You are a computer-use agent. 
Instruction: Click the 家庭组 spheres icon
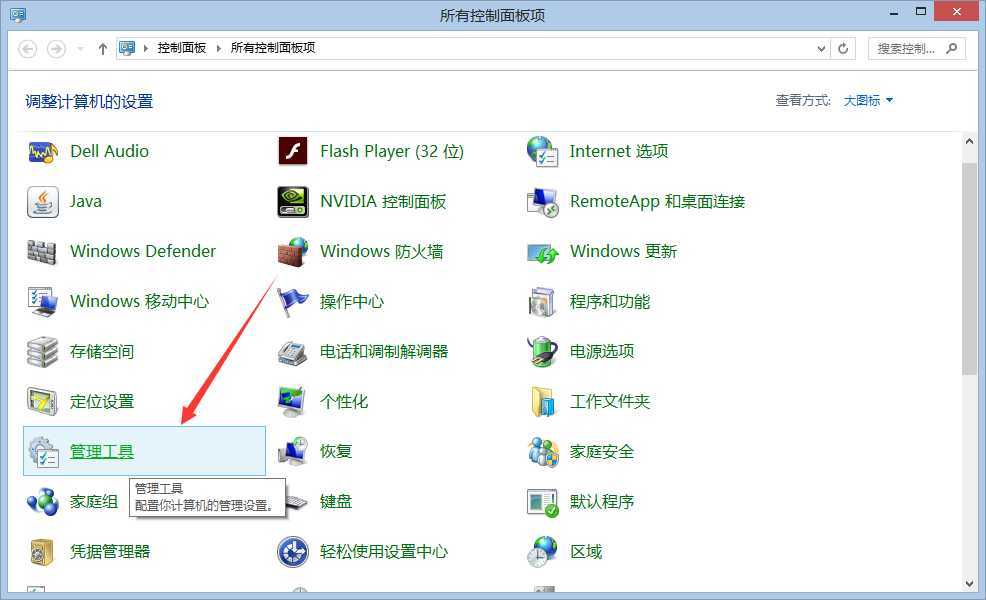43,502
